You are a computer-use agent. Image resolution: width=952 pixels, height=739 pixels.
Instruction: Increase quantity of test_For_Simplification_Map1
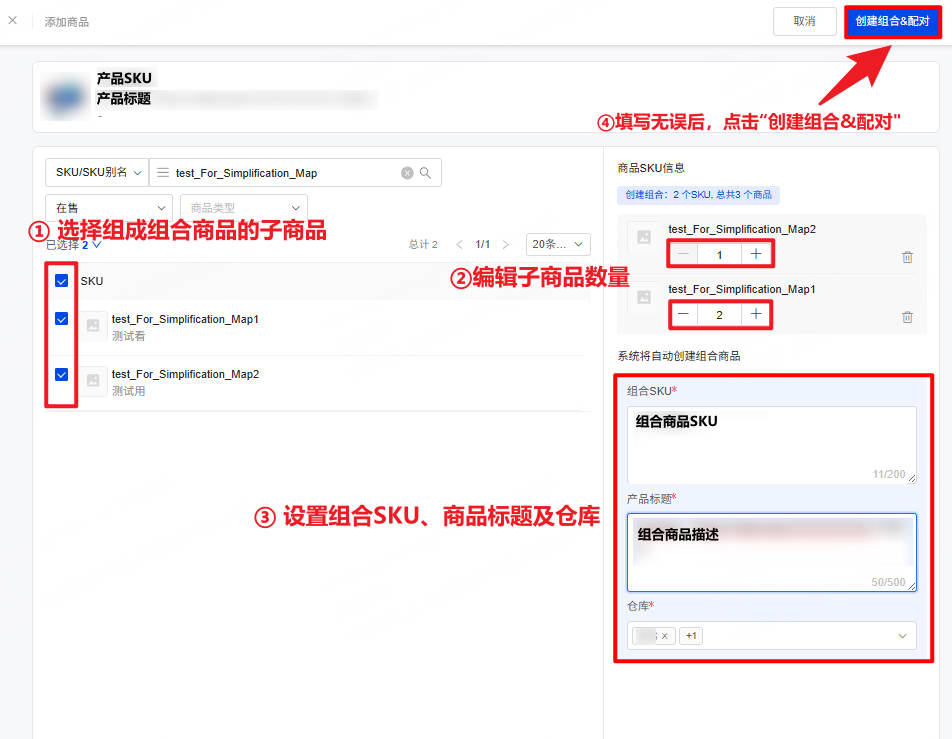tap(756, 314)
